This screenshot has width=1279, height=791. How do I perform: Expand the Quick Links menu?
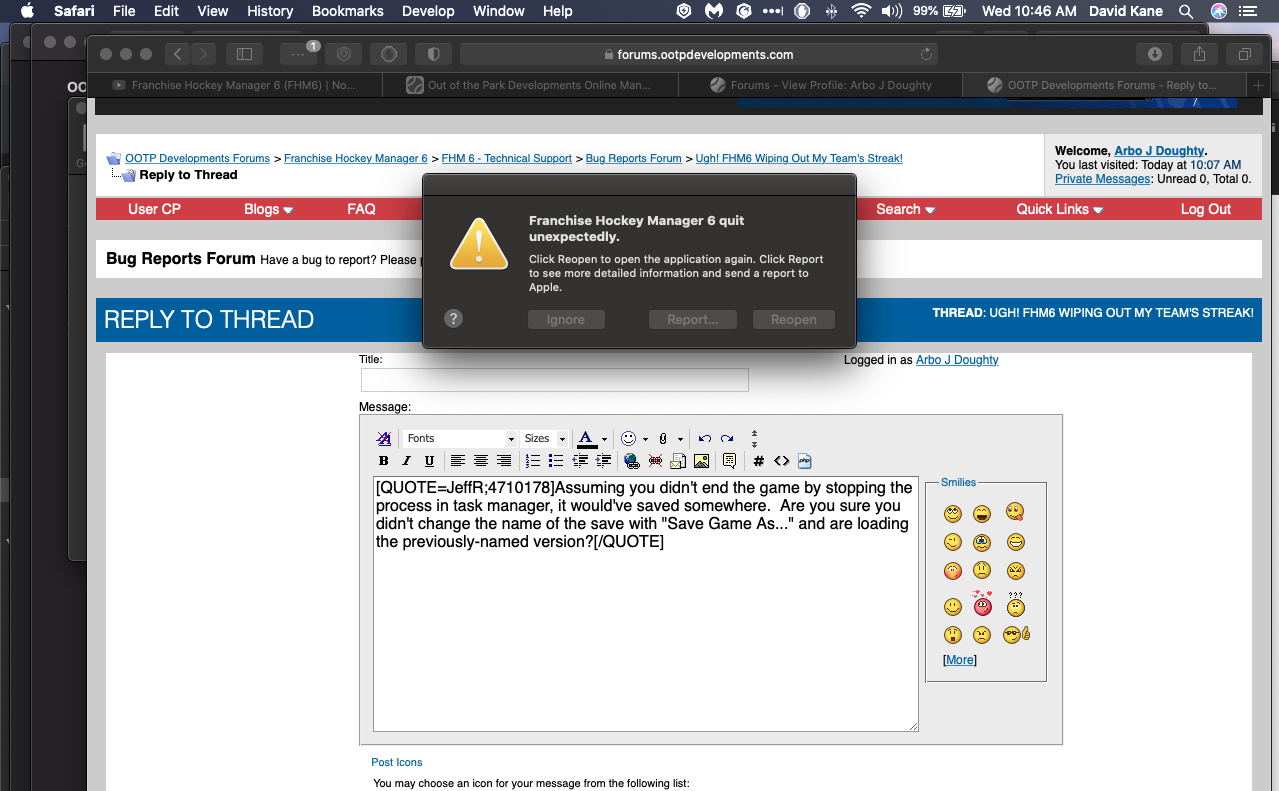1059,209
